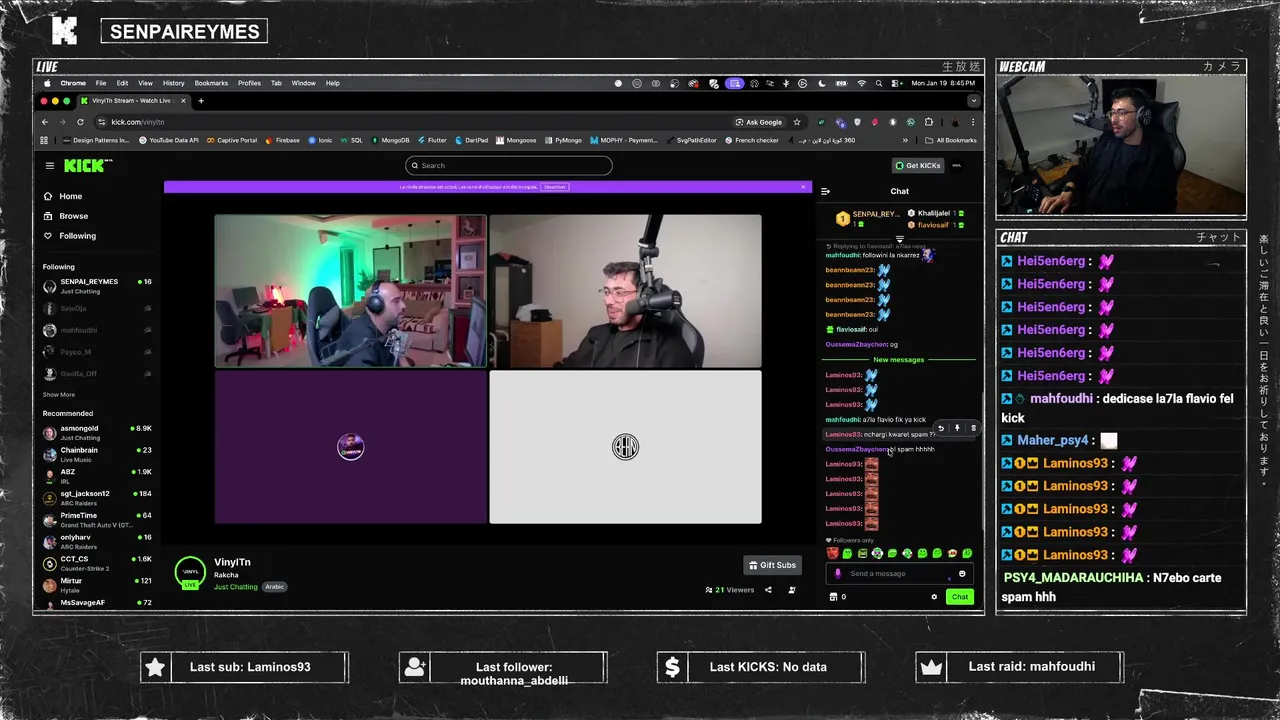
Task: Expand the chat leaderboard handle
Action: pyautogui.click(x=899, y=239)
